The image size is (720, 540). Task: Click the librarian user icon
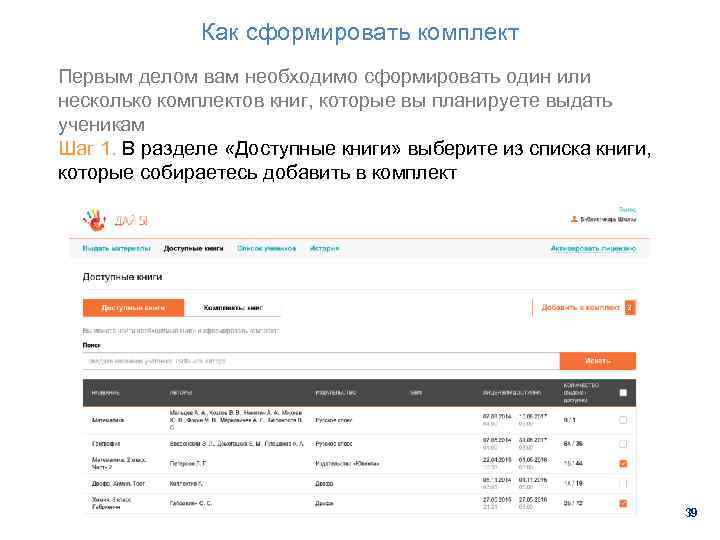574,219
